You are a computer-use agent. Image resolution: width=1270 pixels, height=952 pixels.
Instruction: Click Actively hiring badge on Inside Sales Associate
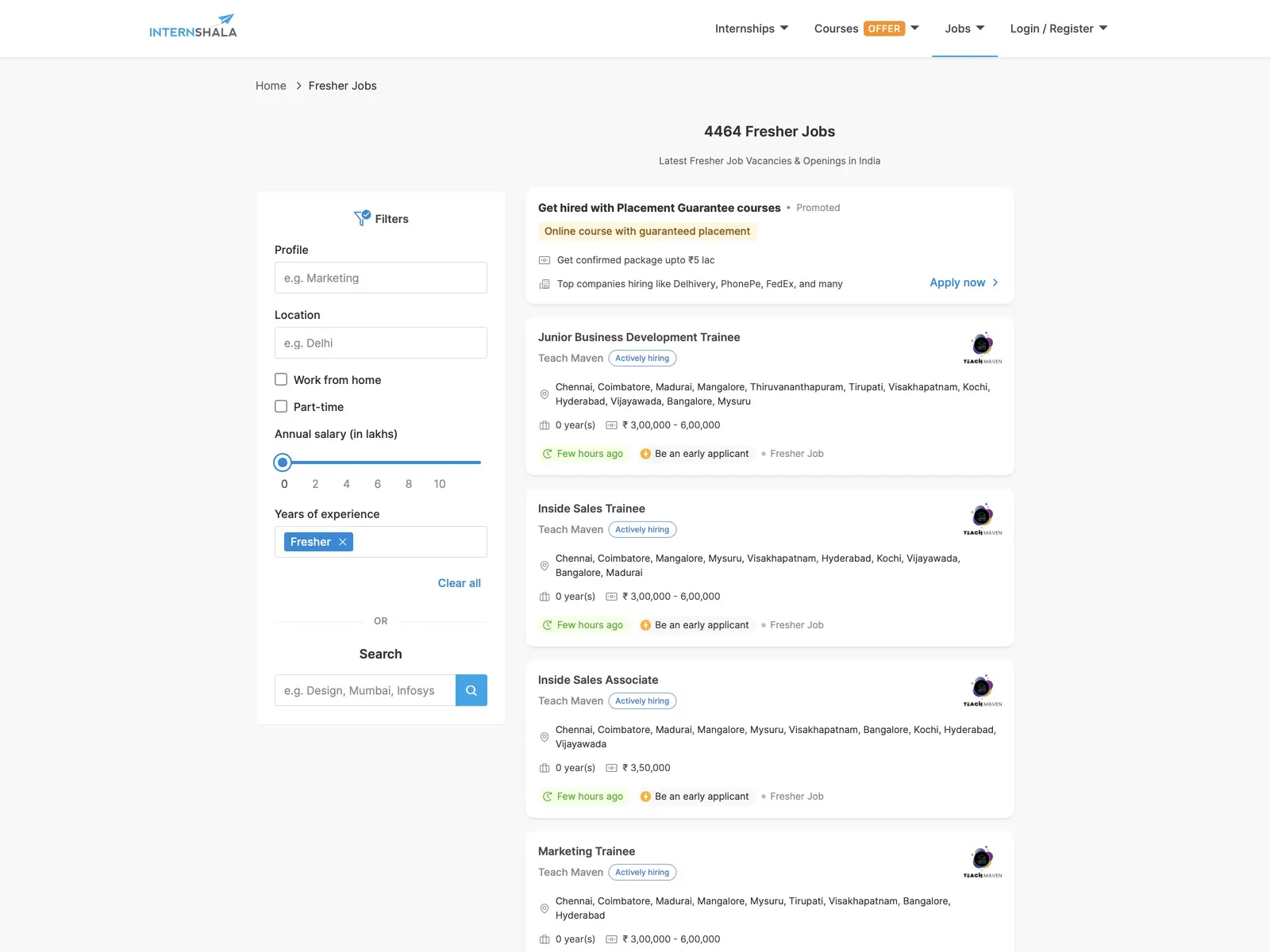tap(642, 701)
